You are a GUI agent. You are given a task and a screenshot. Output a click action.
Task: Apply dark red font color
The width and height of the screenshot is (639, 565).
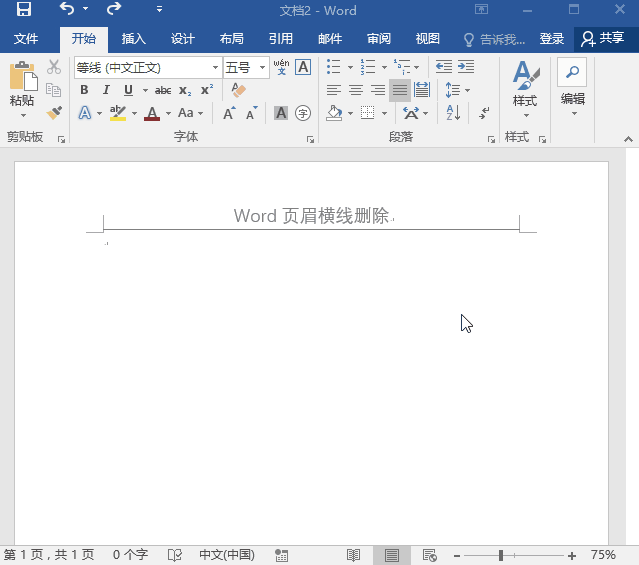[152, 113]
